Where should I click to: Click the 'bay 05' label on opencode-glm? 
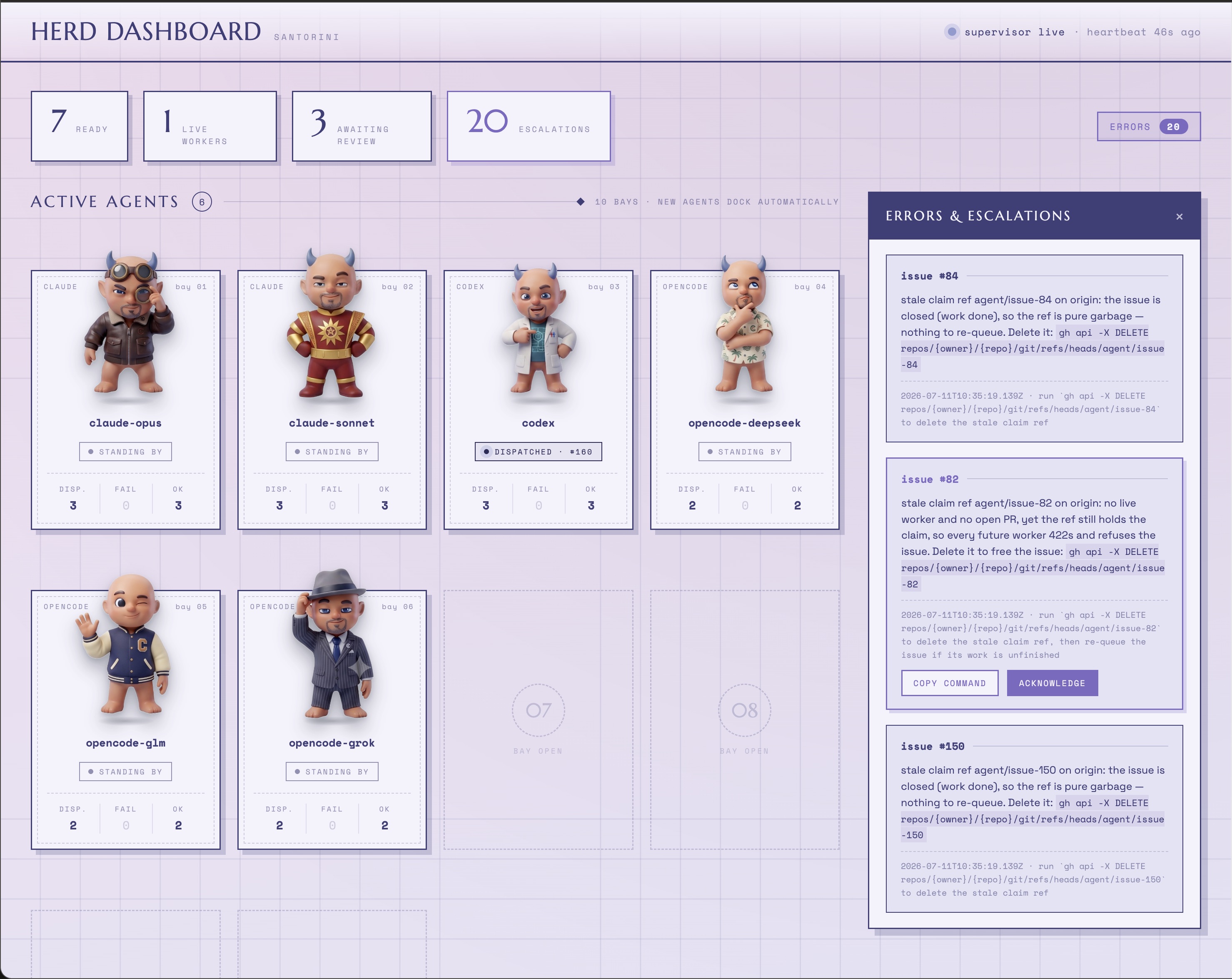(x=191, y=607)
